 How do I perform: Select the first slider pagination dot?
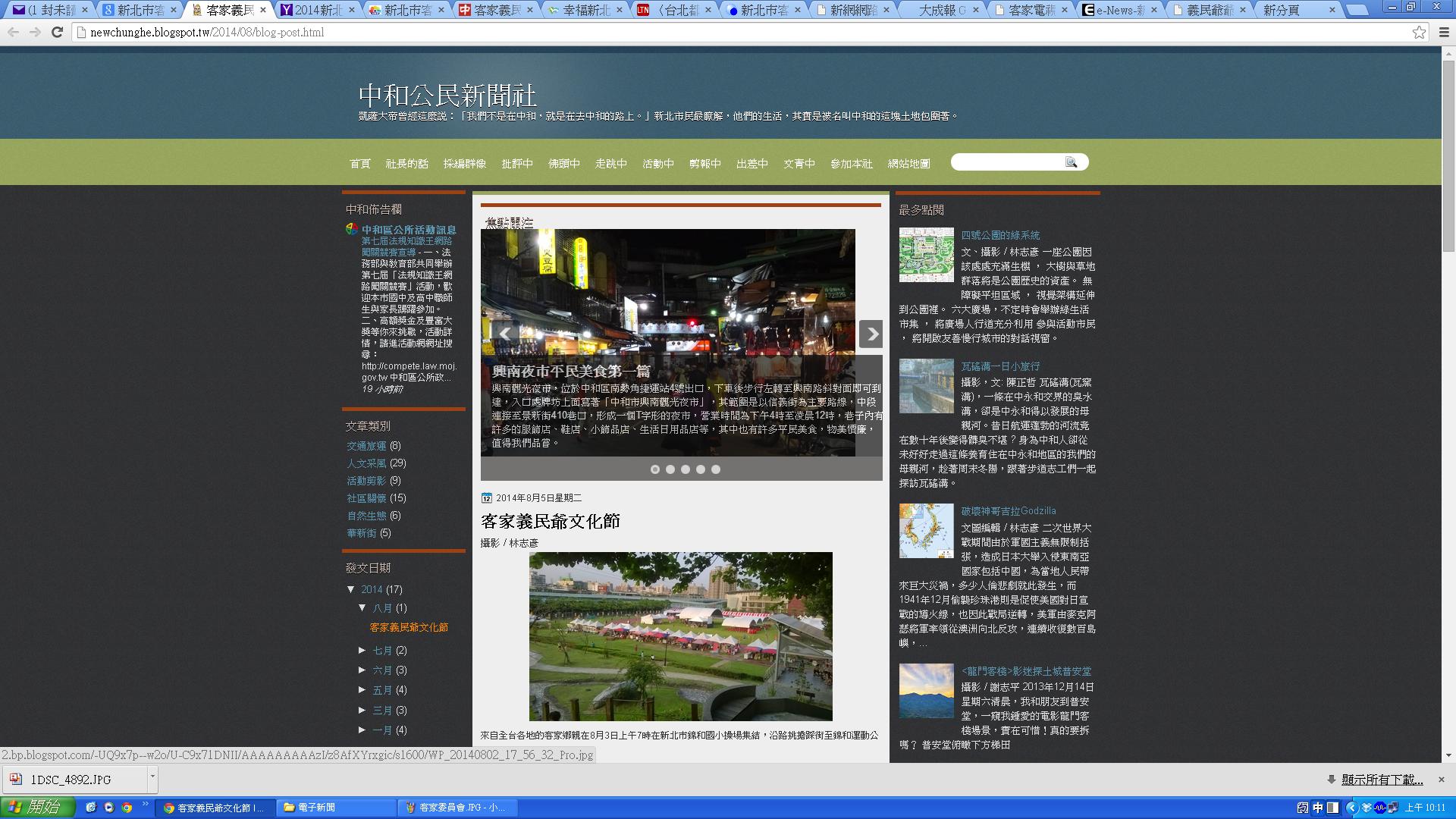click(x=655, y=469)
